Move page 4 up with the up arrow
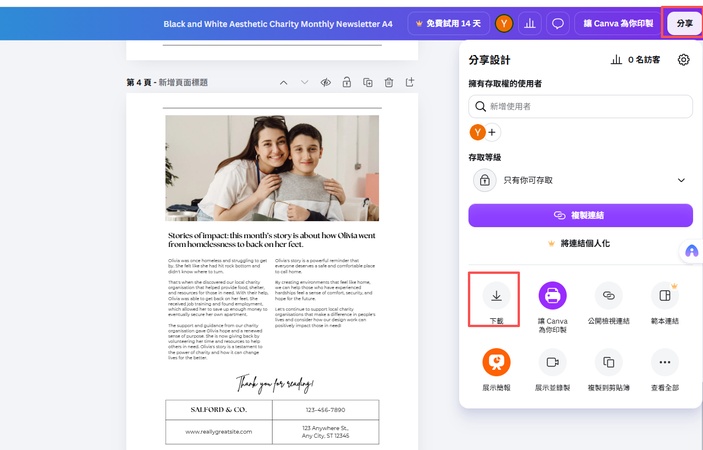This screenshot has width=703, height=450. 284,82
